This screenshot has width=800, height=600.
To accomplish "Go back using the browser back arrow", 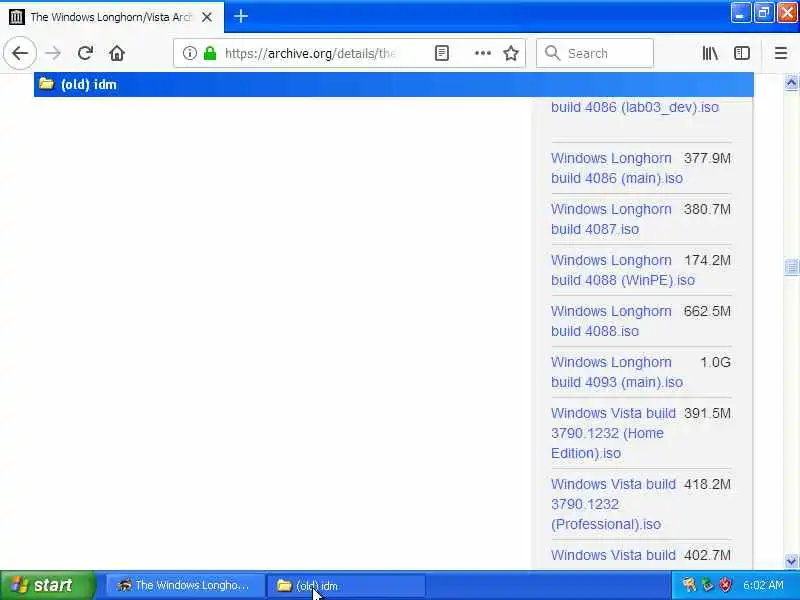I will (20, 53).
